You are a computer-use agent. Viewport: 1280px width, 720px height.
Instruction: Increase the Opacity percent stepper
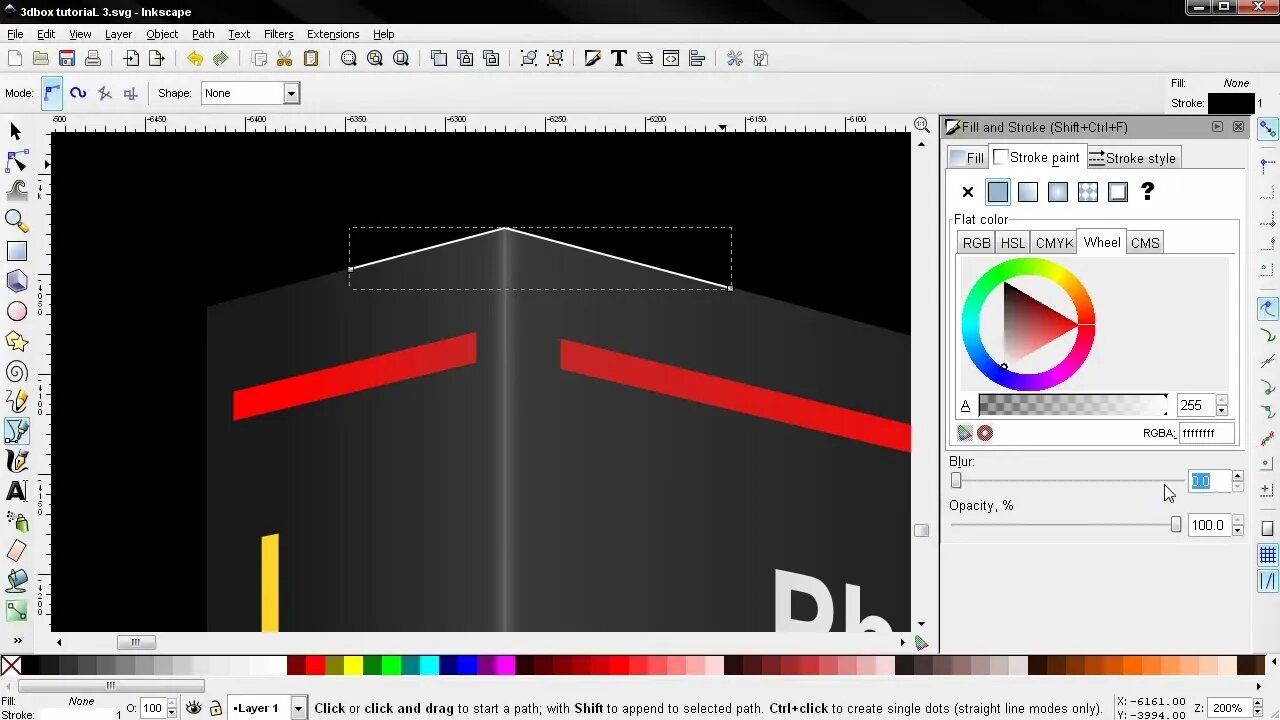click(1237, 520)
